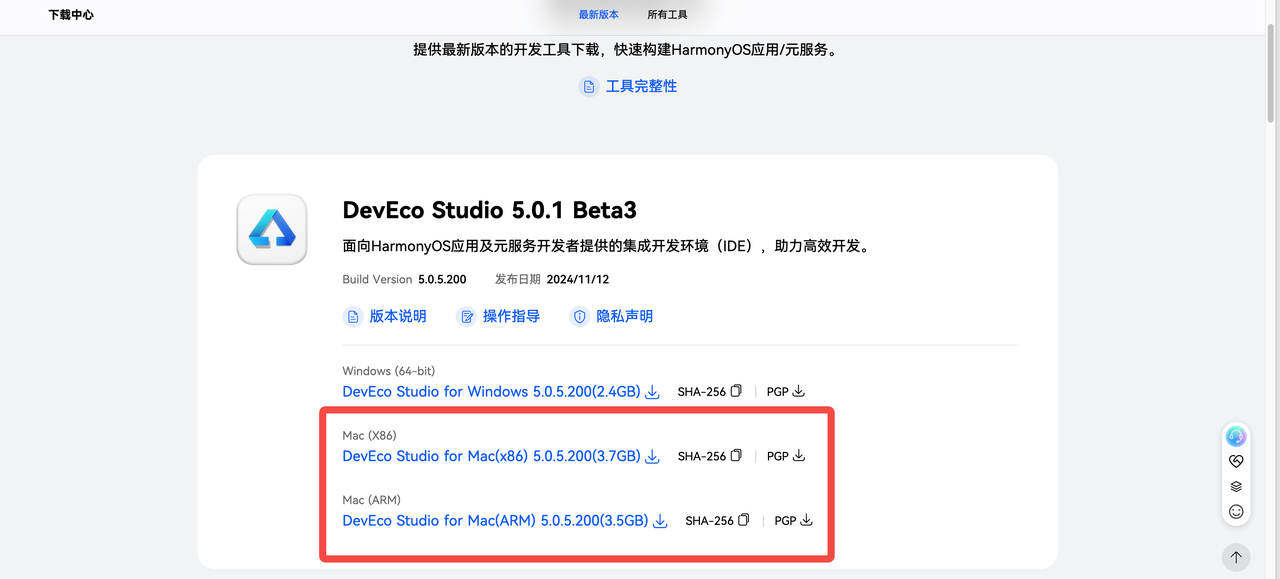The width and height of the screenshot is (1280, 579).
Task: Click the Mac (ARM) label
Action: pos(371,500)
